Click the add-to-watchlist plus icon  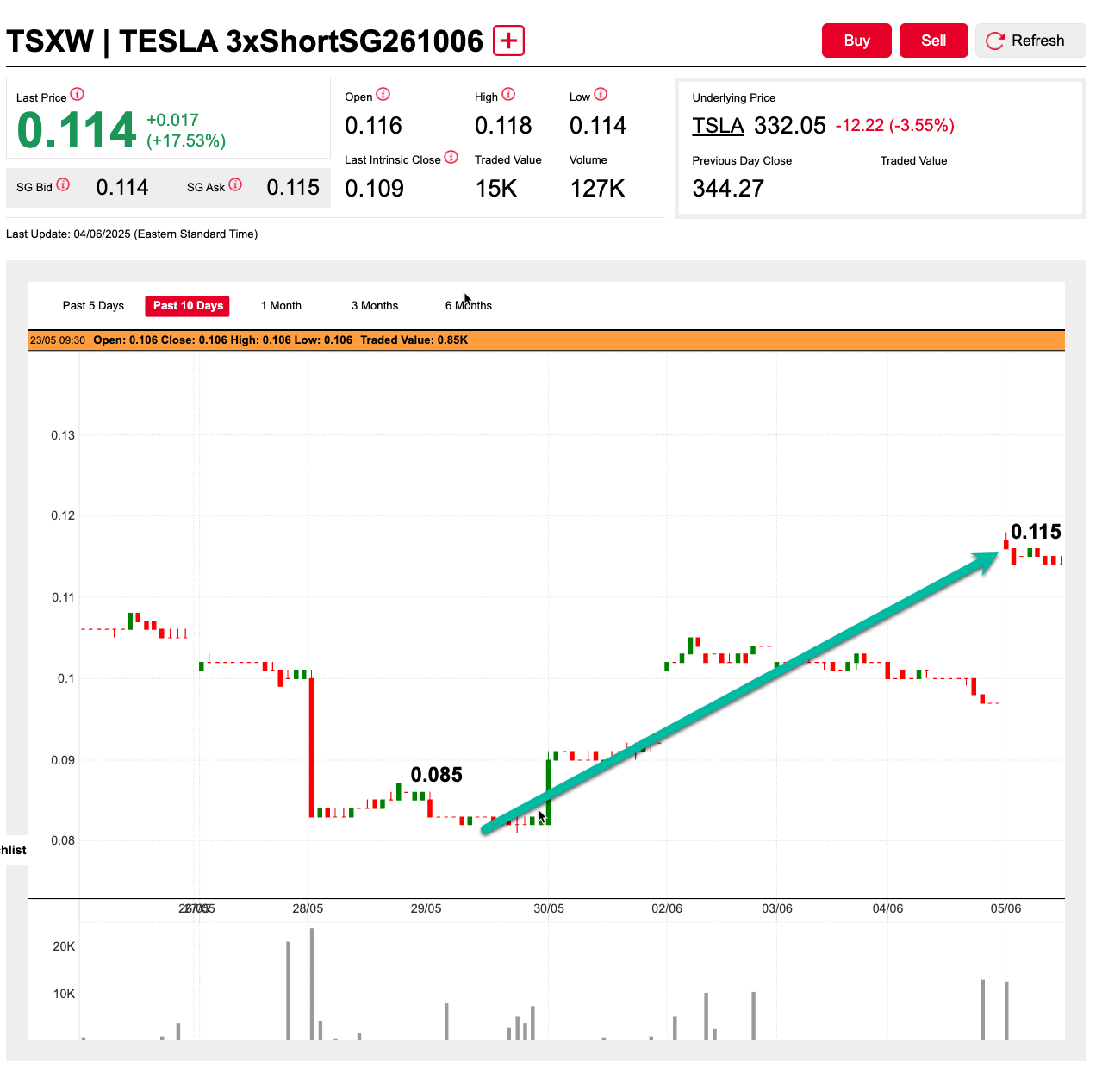coord(508,41)
